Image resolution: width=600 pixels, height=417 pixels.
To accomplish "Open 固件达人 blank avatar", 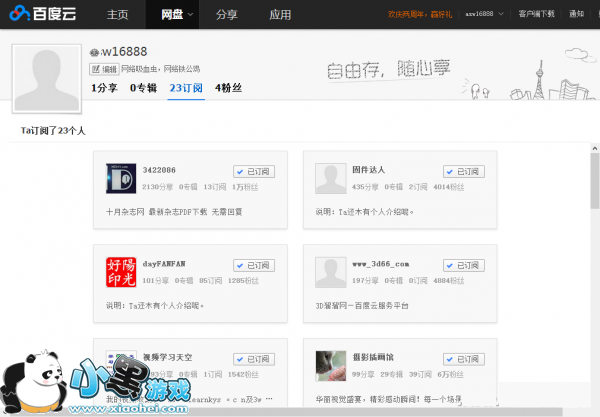I will 331,178.
